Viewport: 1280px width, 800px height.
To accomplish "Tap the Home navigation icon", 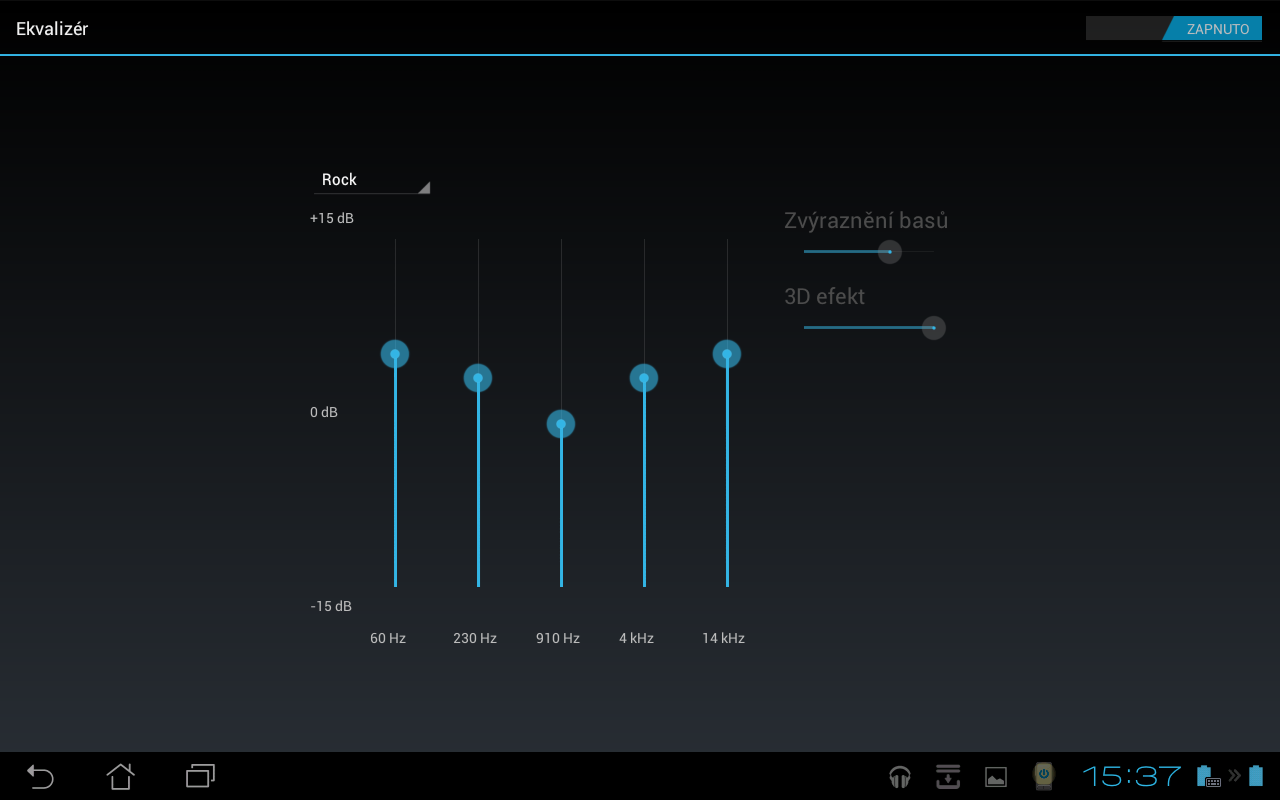I will (120, 776).
